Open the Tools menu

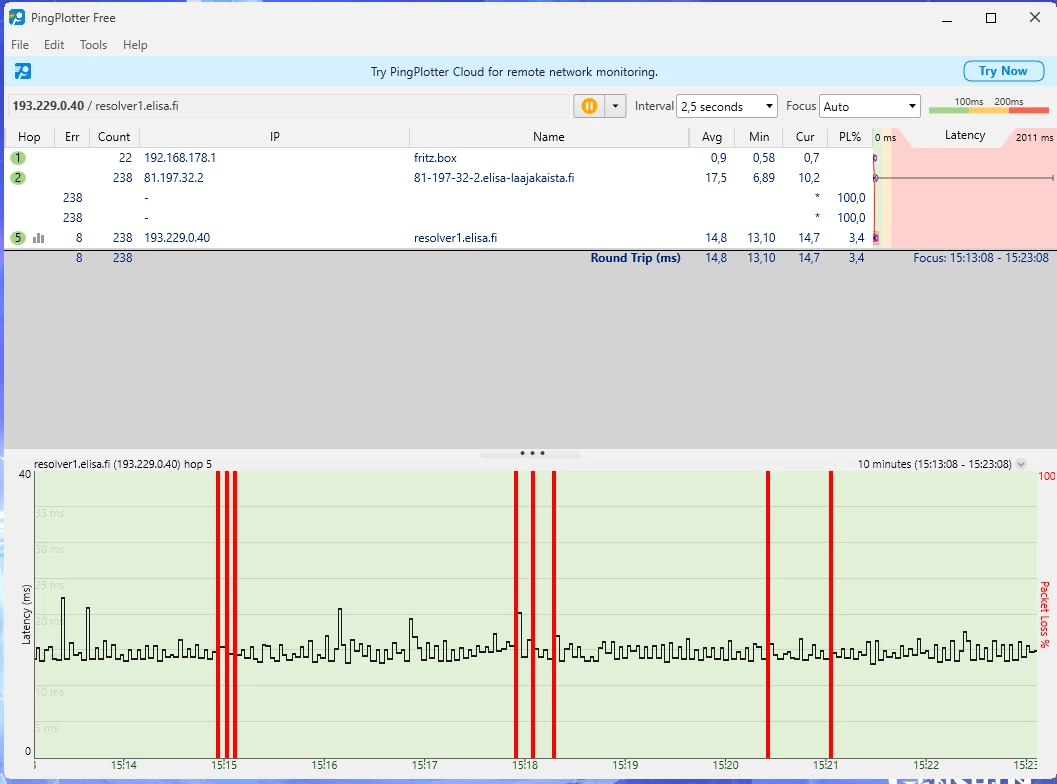[x=93, y=45]
